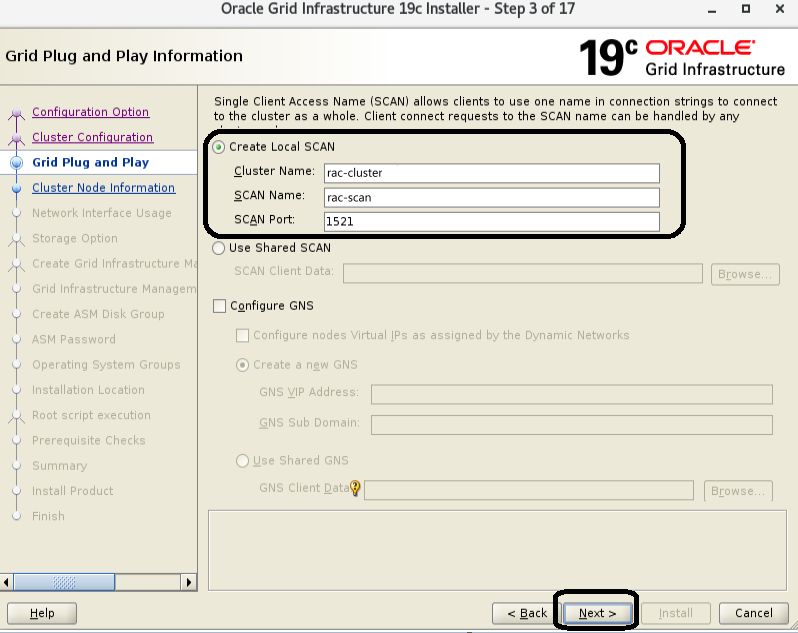The width and height of the screenshot is (798, 633).
Task: Select the Use Shared SCAN option
Action: pyautogui.click(x=220, y=248)
